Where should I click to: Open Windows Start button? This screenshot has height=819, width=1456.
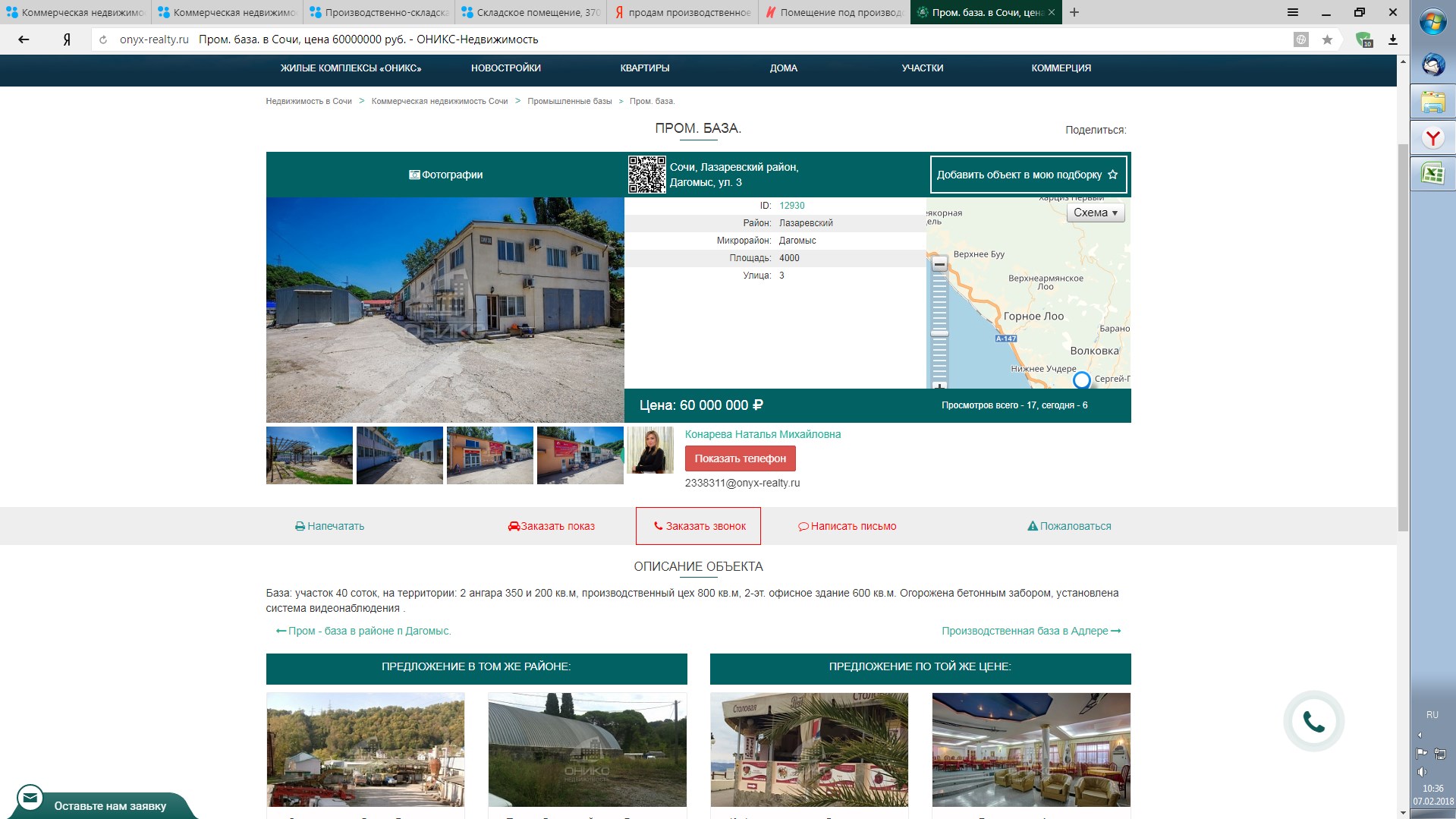coord(1433,23)
